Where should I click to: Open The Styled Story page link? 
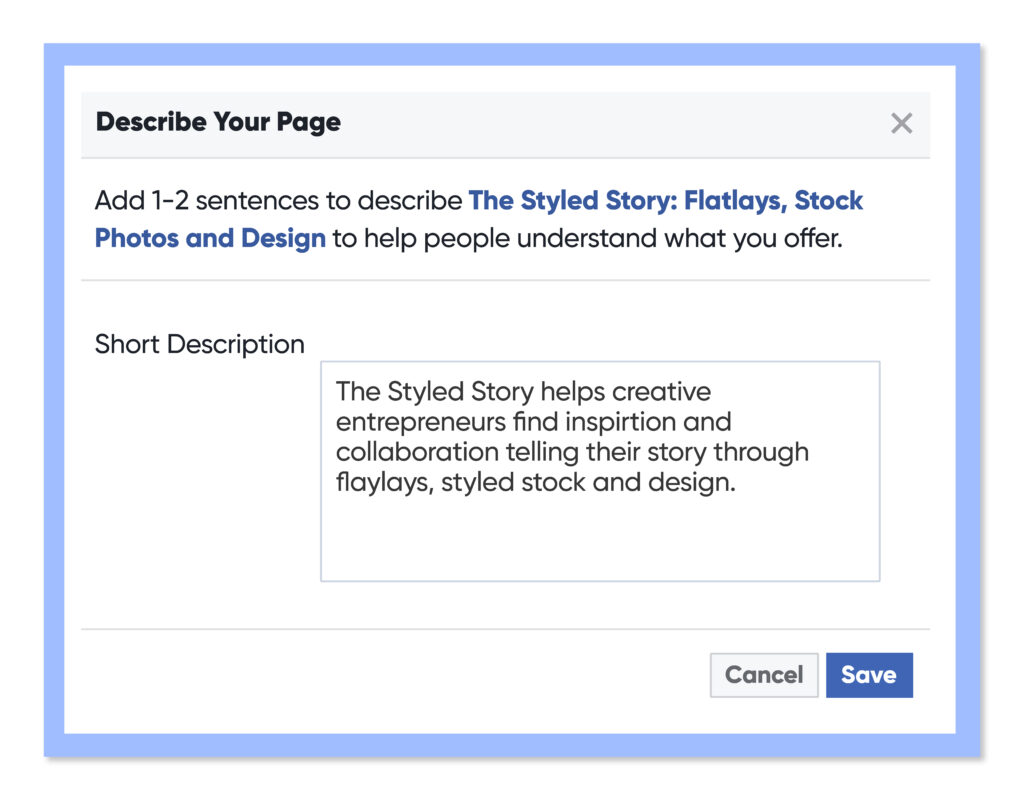coord(666,200)
